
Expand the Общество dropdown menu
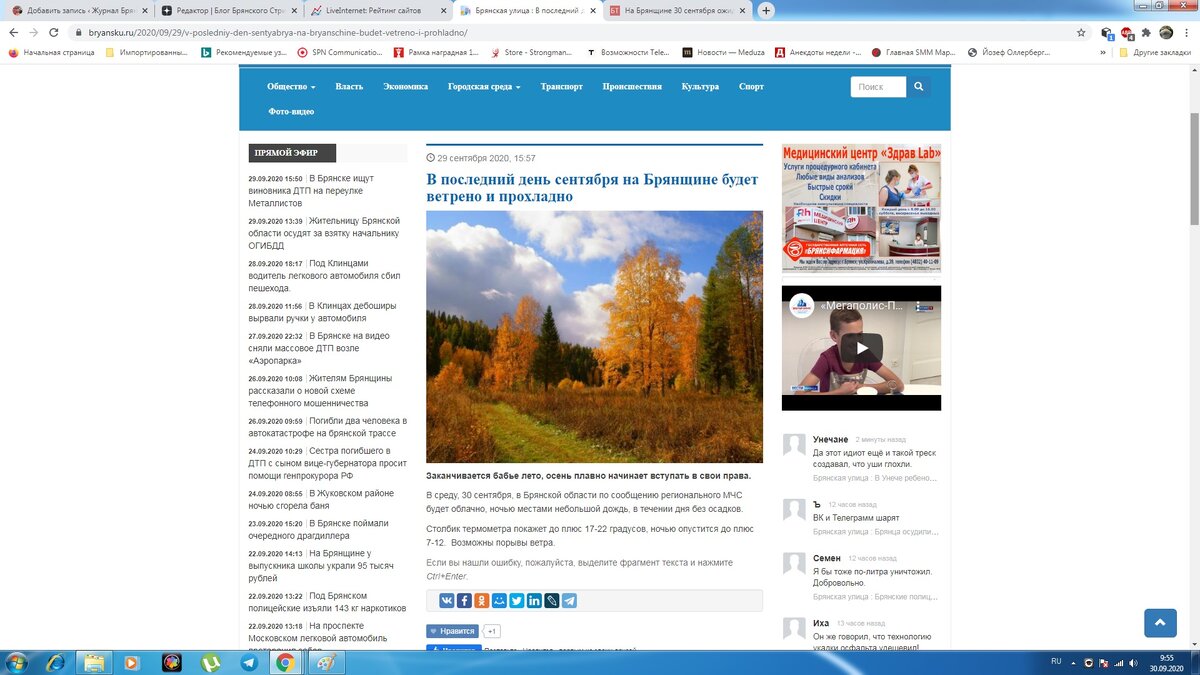tap(291, 87)
